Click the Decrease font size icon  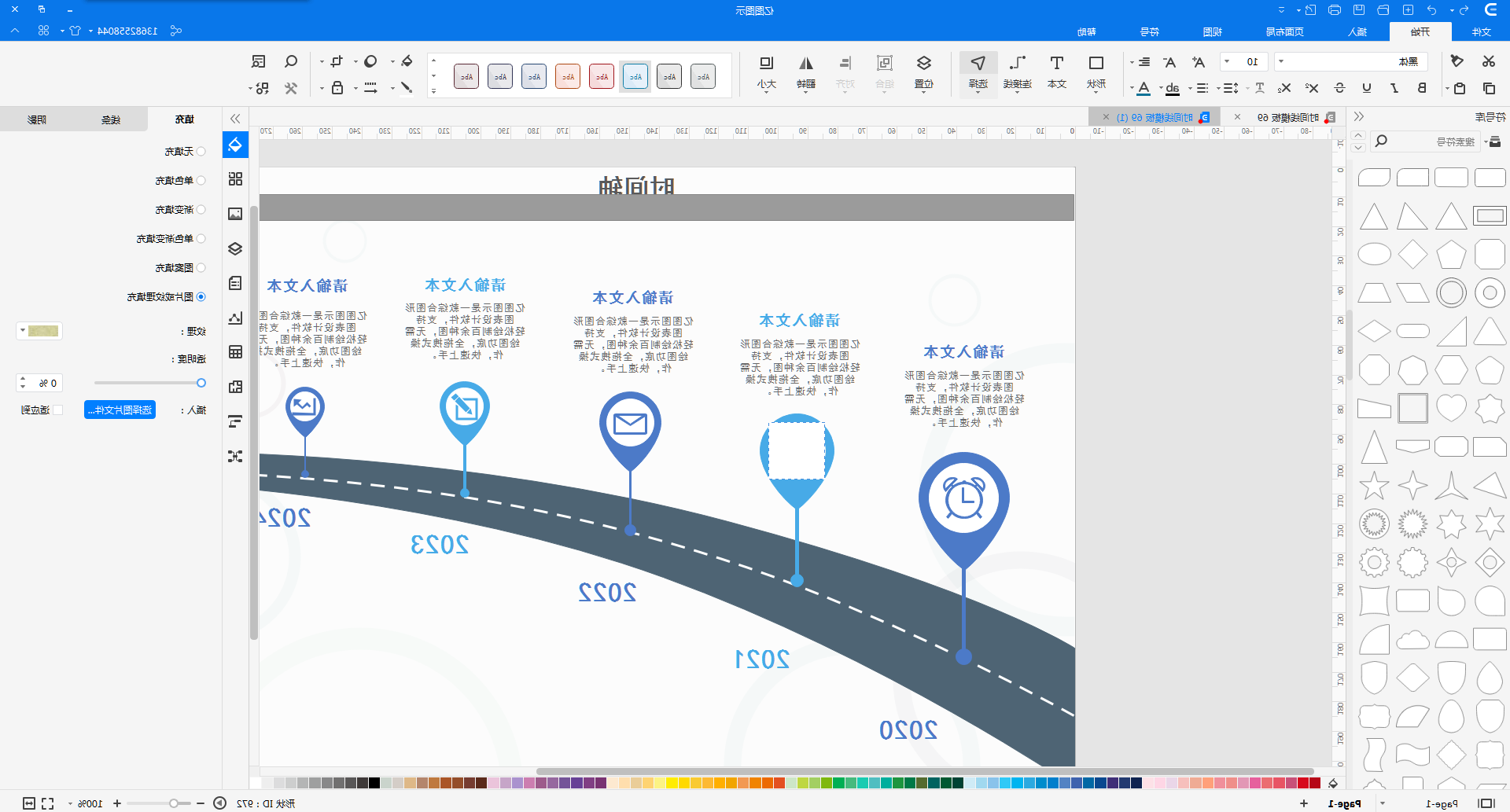(x=1169, y=62)
